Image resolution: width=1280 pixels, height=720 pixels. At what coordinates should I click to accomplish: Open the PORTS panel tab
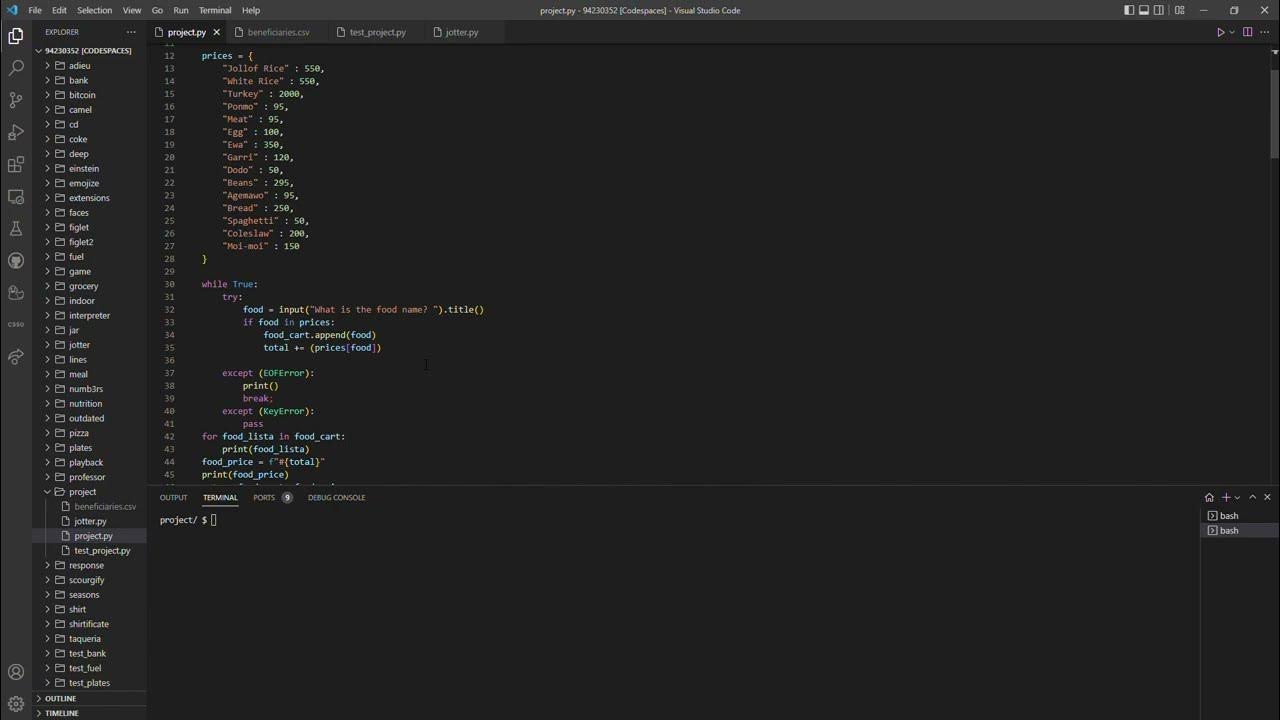point(264,497)
